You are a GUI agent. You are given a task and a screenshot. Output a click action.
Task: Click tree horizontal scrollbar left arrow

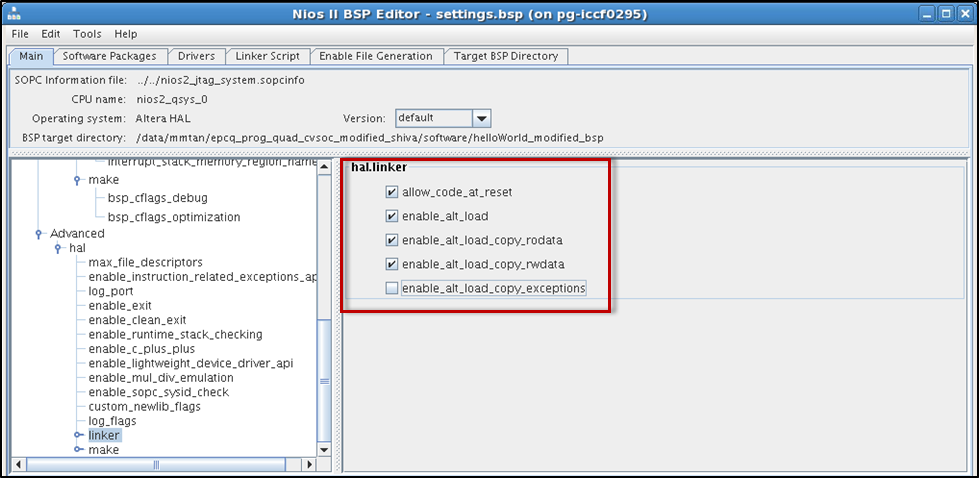(19, 465)
